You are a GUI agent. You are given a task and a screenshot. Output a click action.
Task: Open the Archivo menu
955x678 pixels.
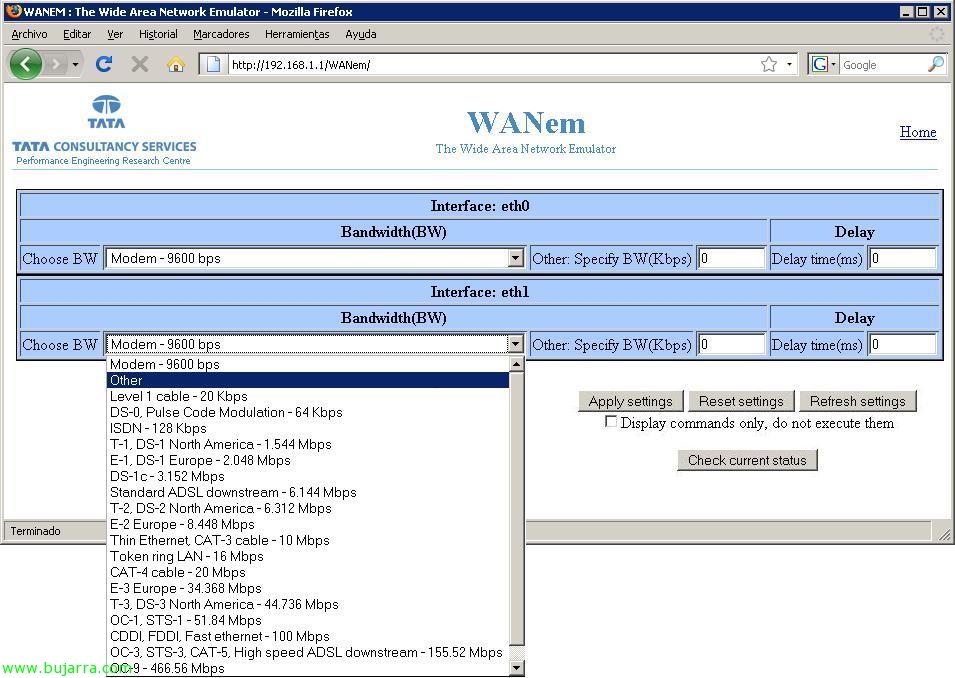coord(29,34)
